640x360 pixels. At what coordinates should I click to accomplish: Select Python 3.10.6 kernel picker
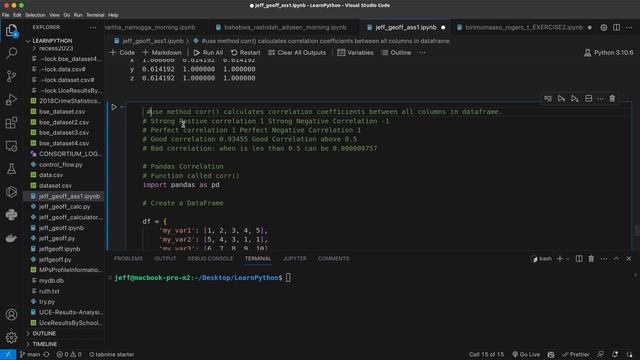(x=609, y=53)
